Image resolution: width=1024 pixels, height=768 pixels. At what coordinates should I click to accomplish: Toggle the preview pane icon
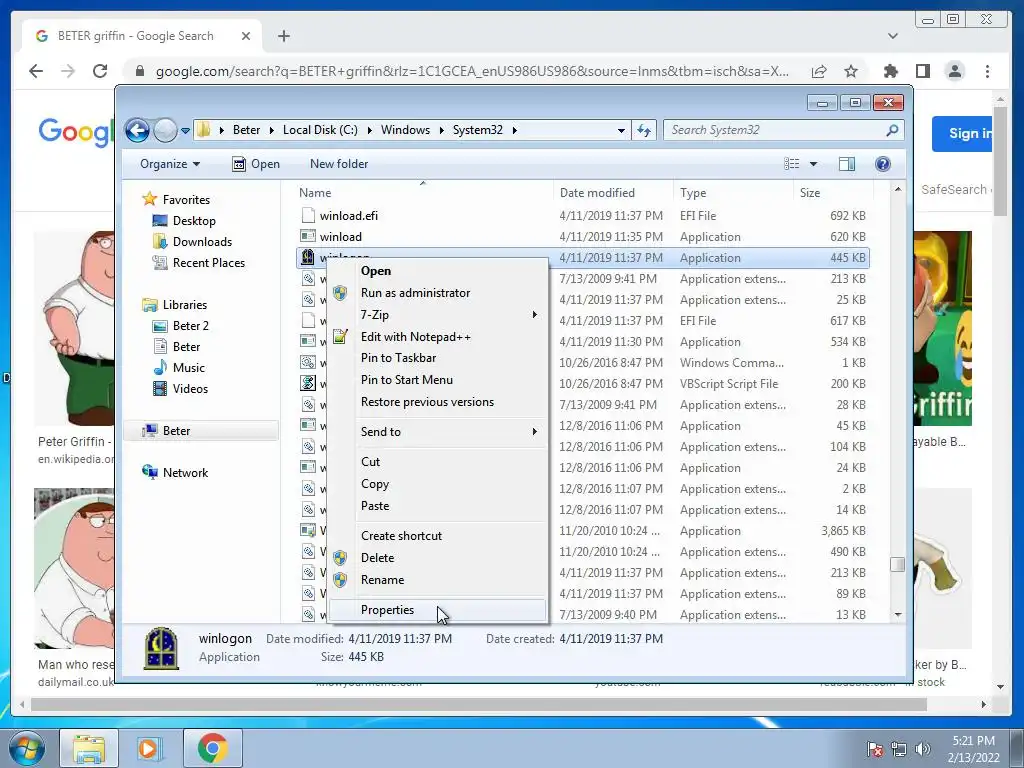point(847,164)
